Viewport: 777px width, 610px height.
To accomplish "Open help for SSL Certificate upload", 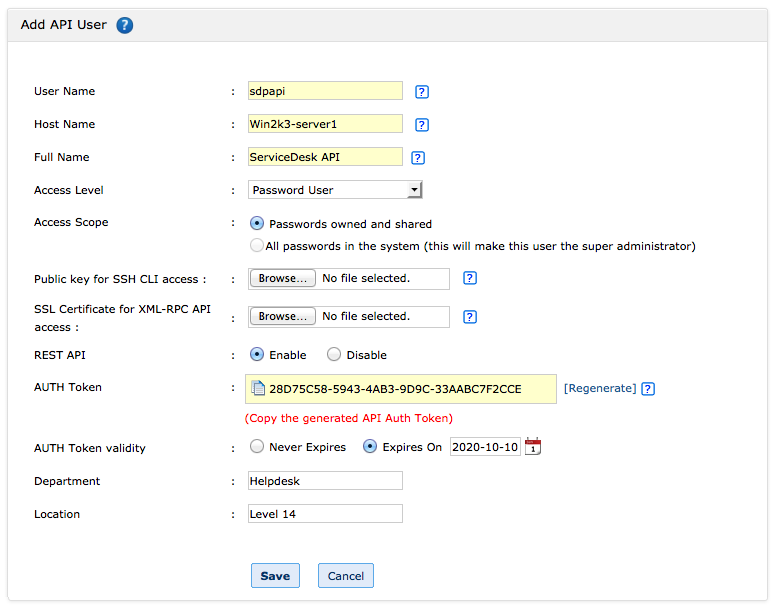I will [470, 317].
